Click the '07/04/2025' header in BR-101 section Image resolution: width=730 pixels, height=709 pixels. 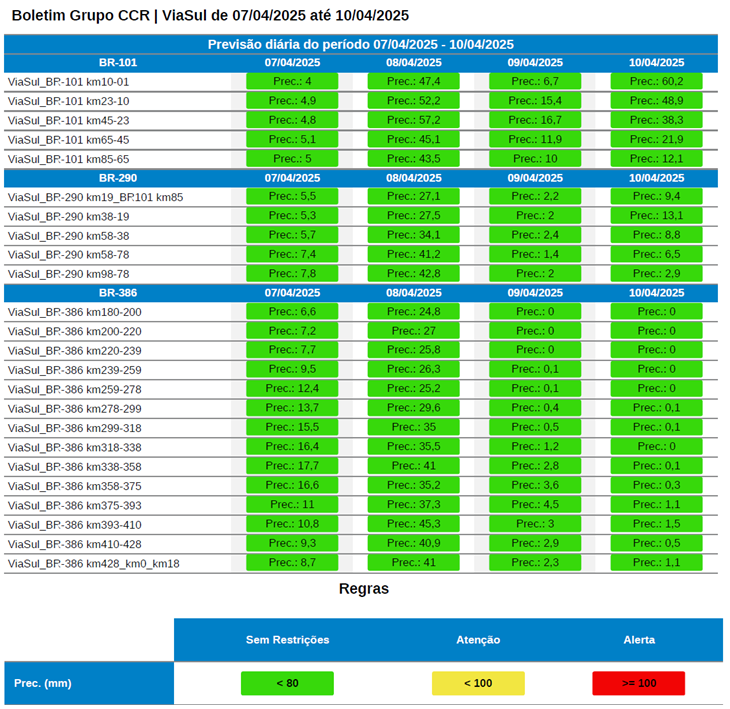click(x=292, y=62)
